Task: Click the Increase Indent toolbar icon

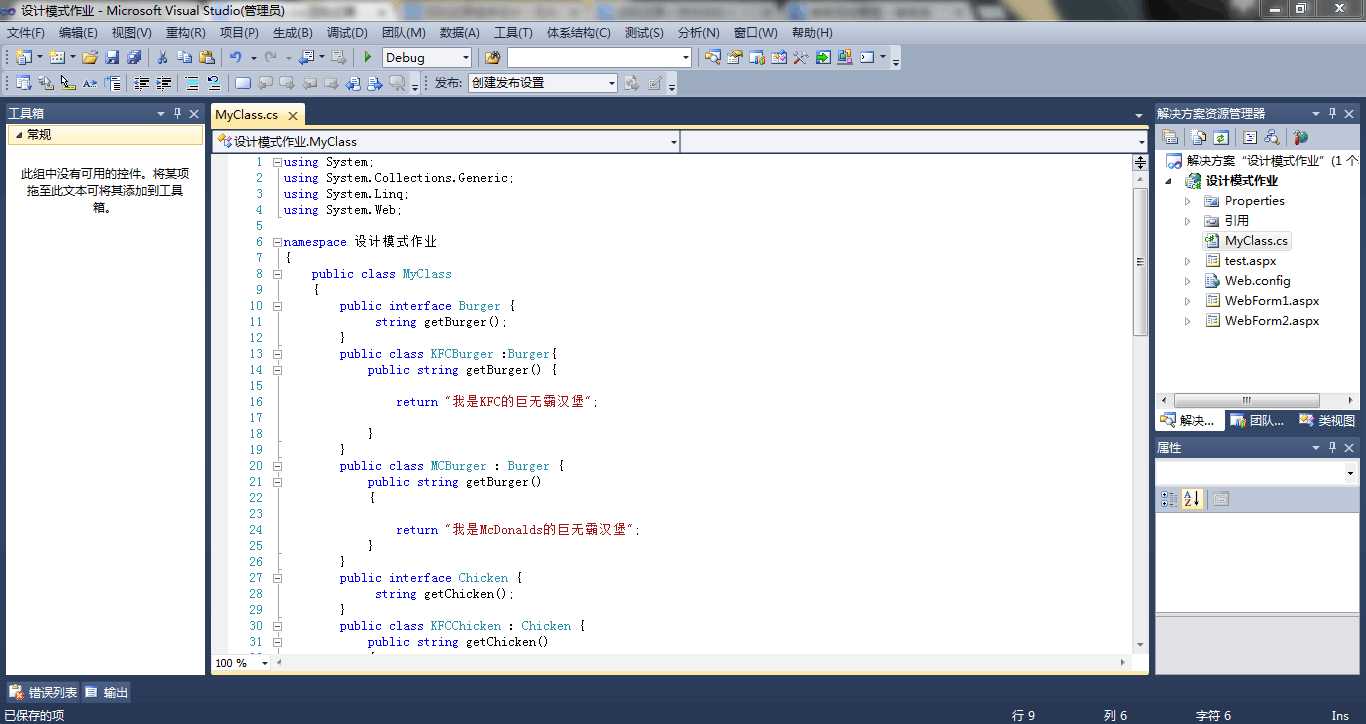Action: pos(163,83)
